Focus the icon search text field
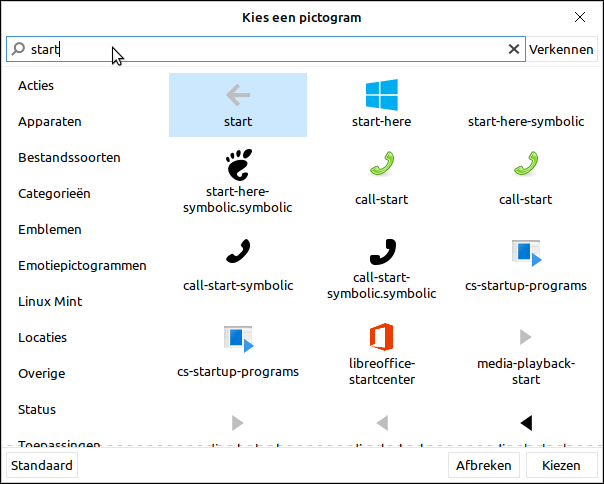 [x=270, y=49]
